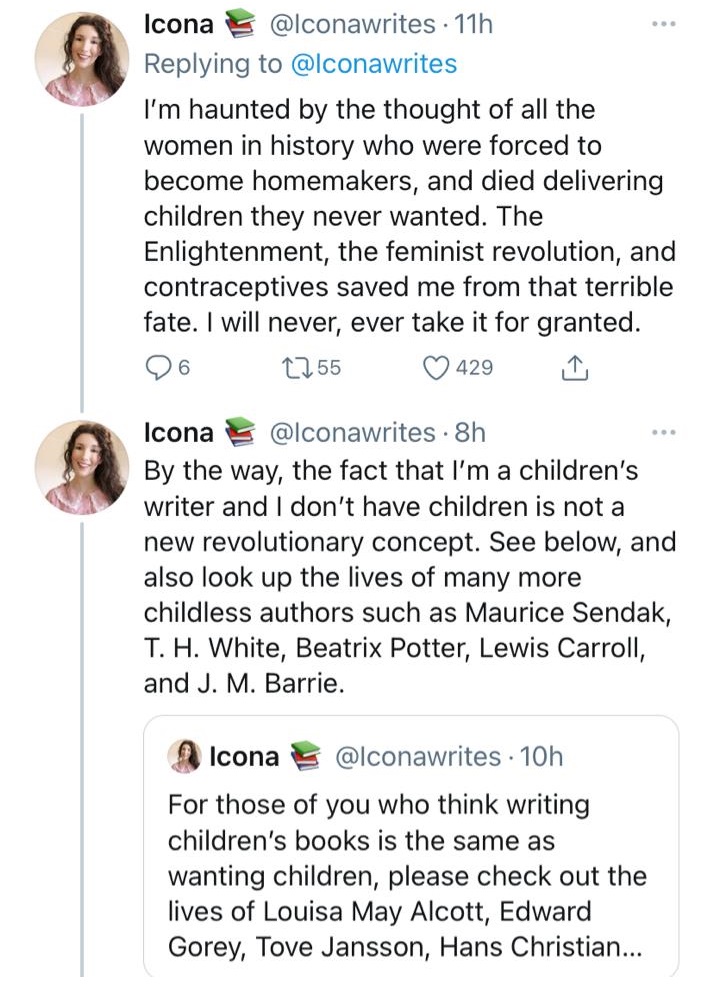This screenshot has width=714, height=995.
Task: Share the first tweet using share icon
Action: pos(574,368)
